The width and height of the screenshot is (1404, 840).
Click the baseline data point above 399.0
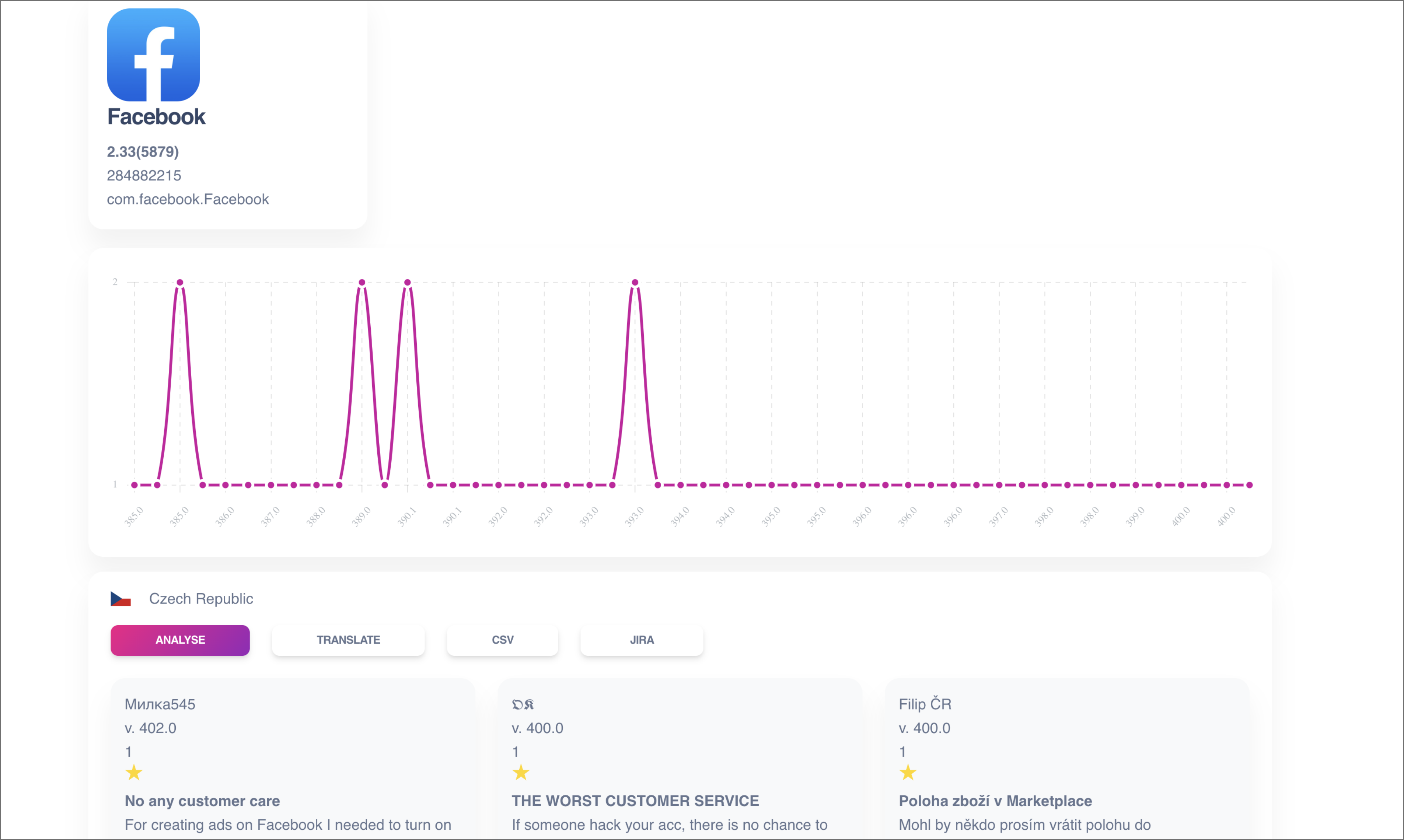1136,485
